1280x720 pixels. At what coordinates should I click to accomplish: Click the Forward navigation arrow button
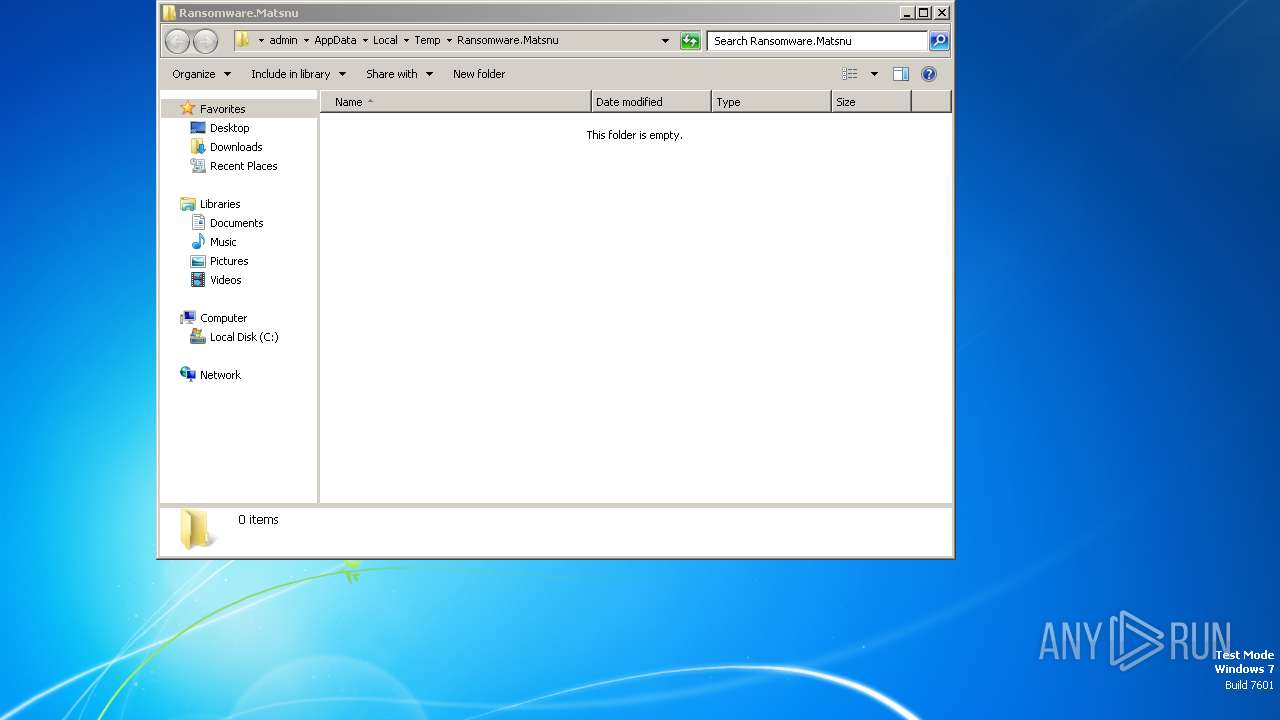click(205, 41)
